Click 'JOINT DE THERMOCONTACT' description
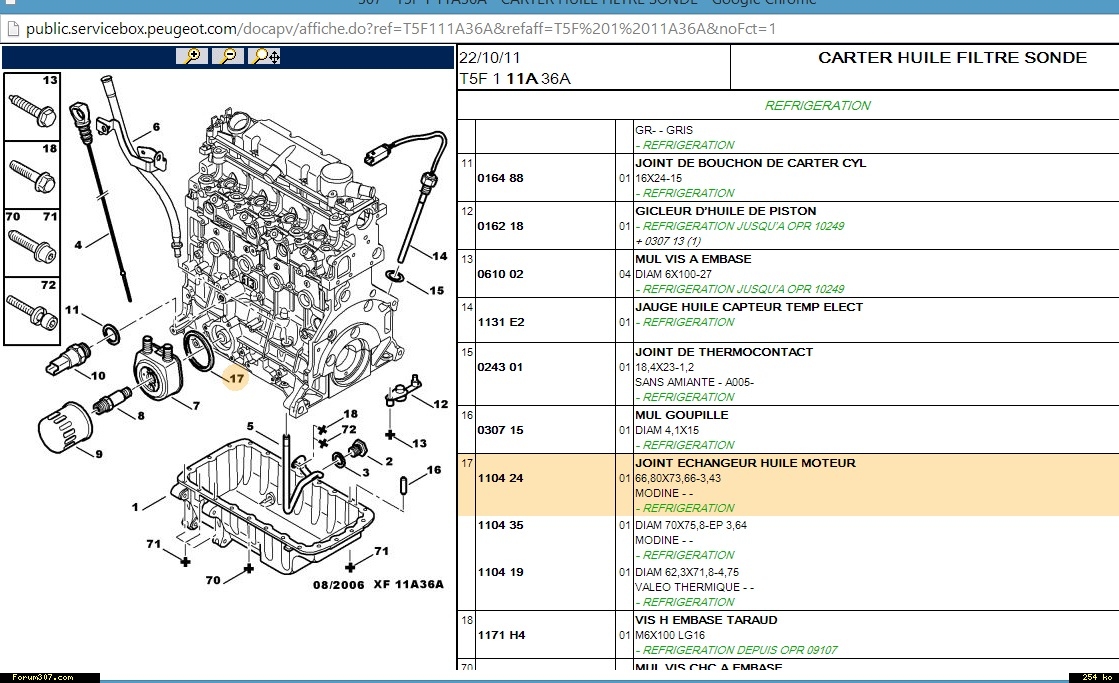 coord(724,351)
